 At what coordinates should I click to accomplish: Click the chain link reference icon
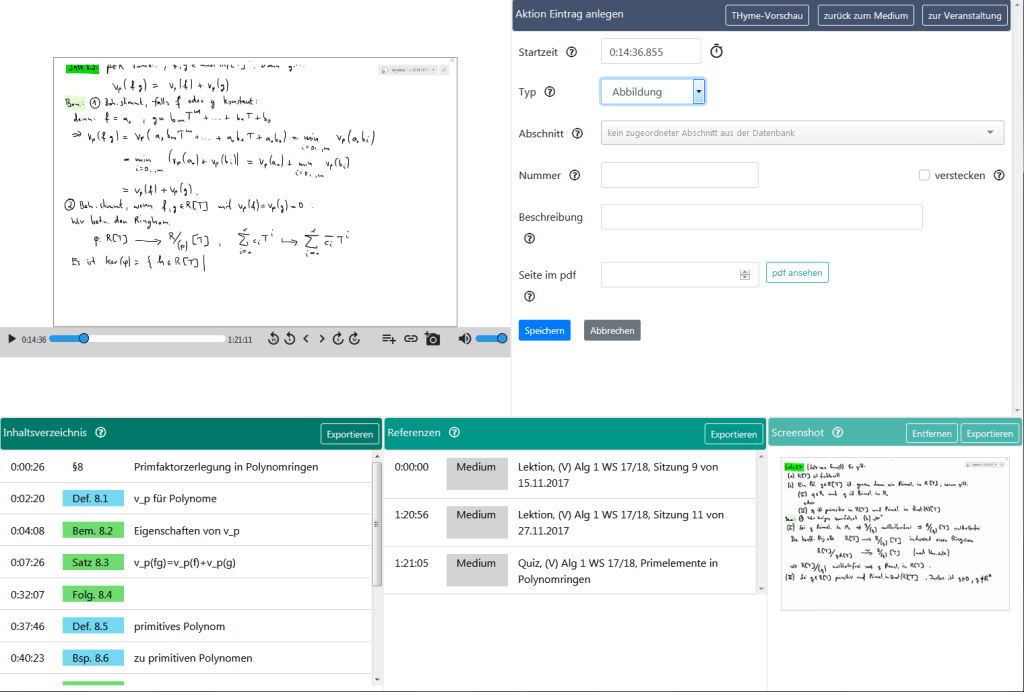pyautogui.click(x=410, y=339)
